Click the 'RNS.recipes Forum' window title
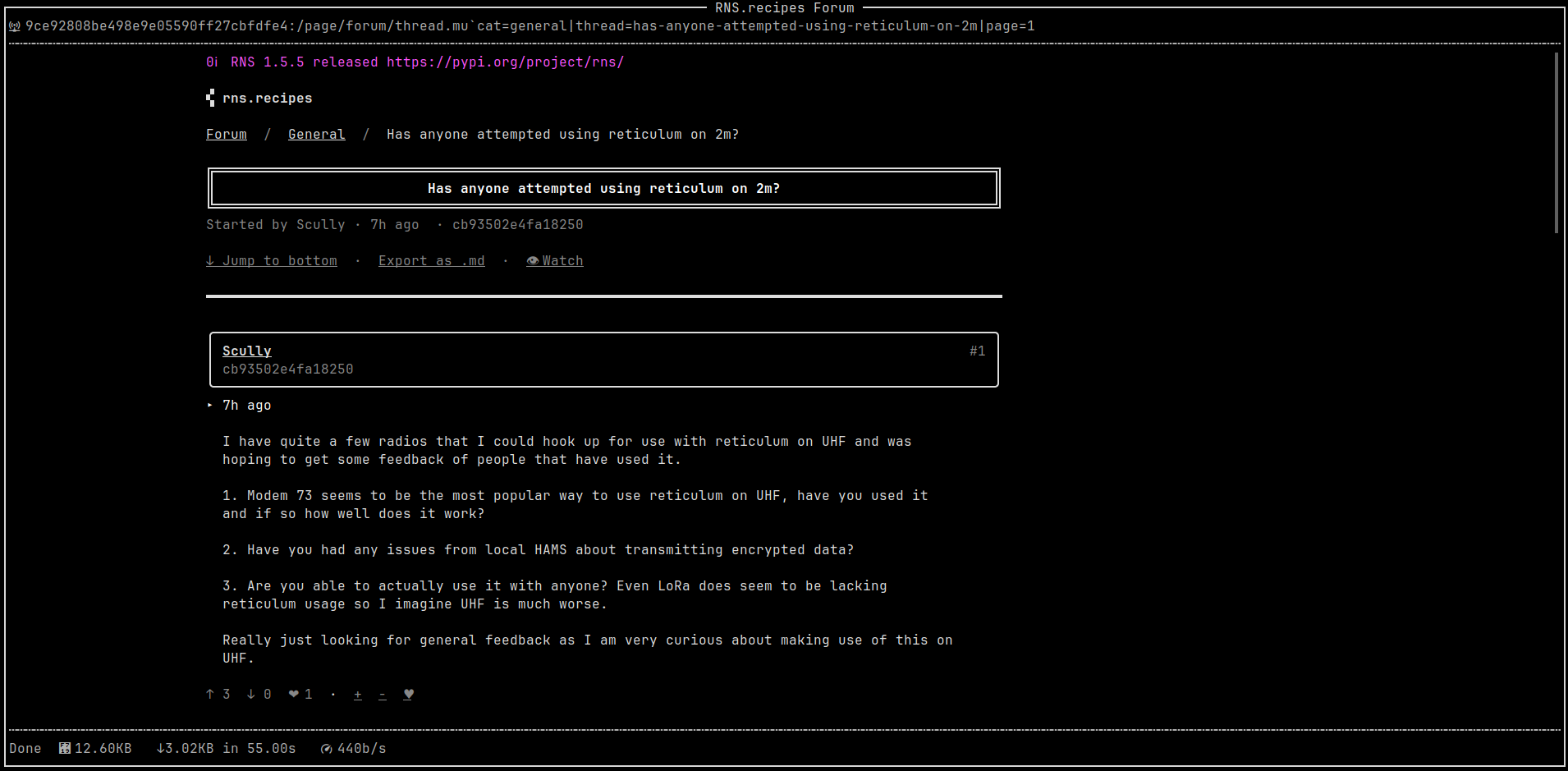Image resolution: width=1568 pixels, height=771 pixels. 785,8
